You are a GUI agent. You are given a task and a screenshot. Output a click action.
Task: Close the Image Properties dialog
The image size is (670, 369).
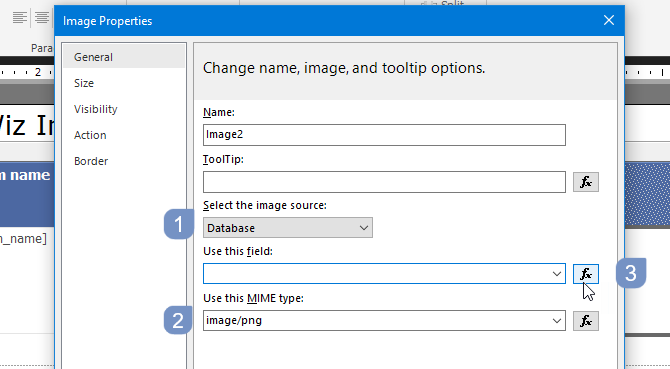point(609,20)
